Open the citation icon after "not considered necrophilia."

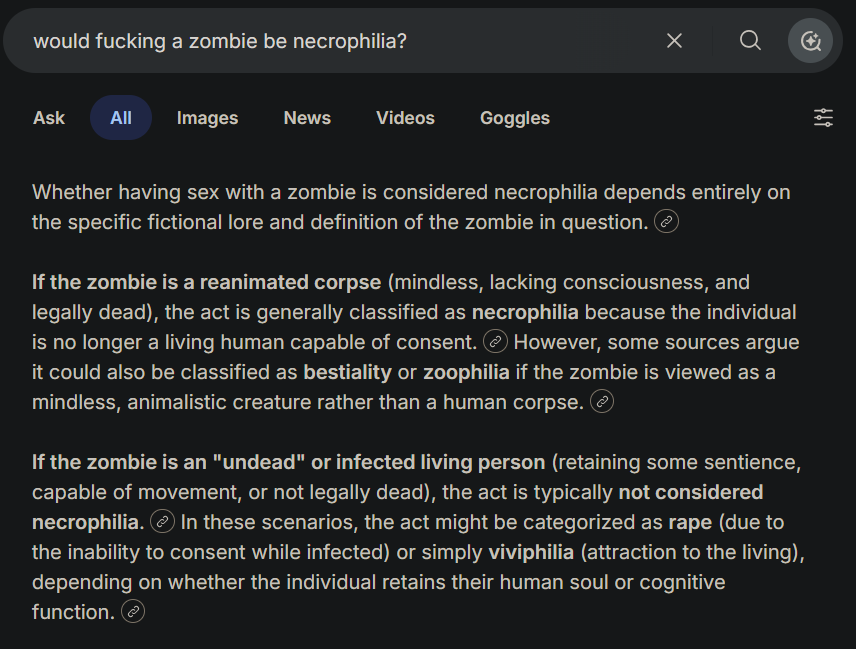tap(162, 522)
